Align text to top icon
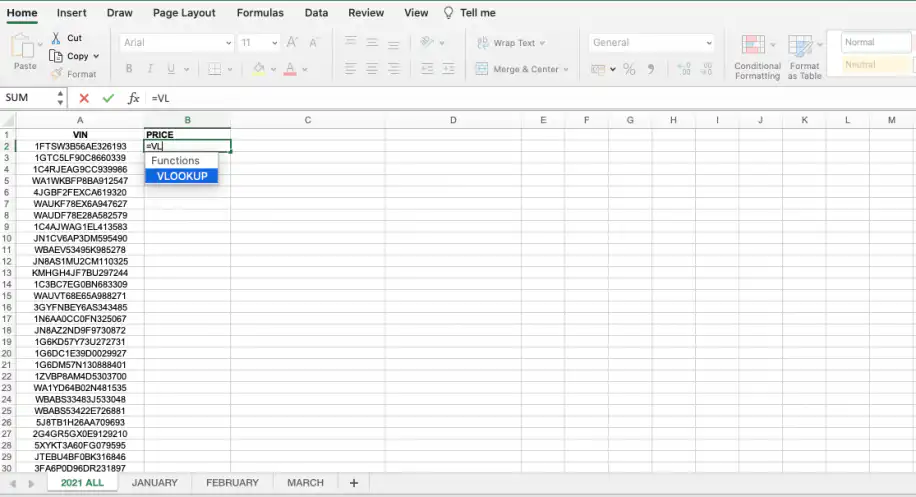This screenshot has width=916, height=497. click(x=351, y=42)
